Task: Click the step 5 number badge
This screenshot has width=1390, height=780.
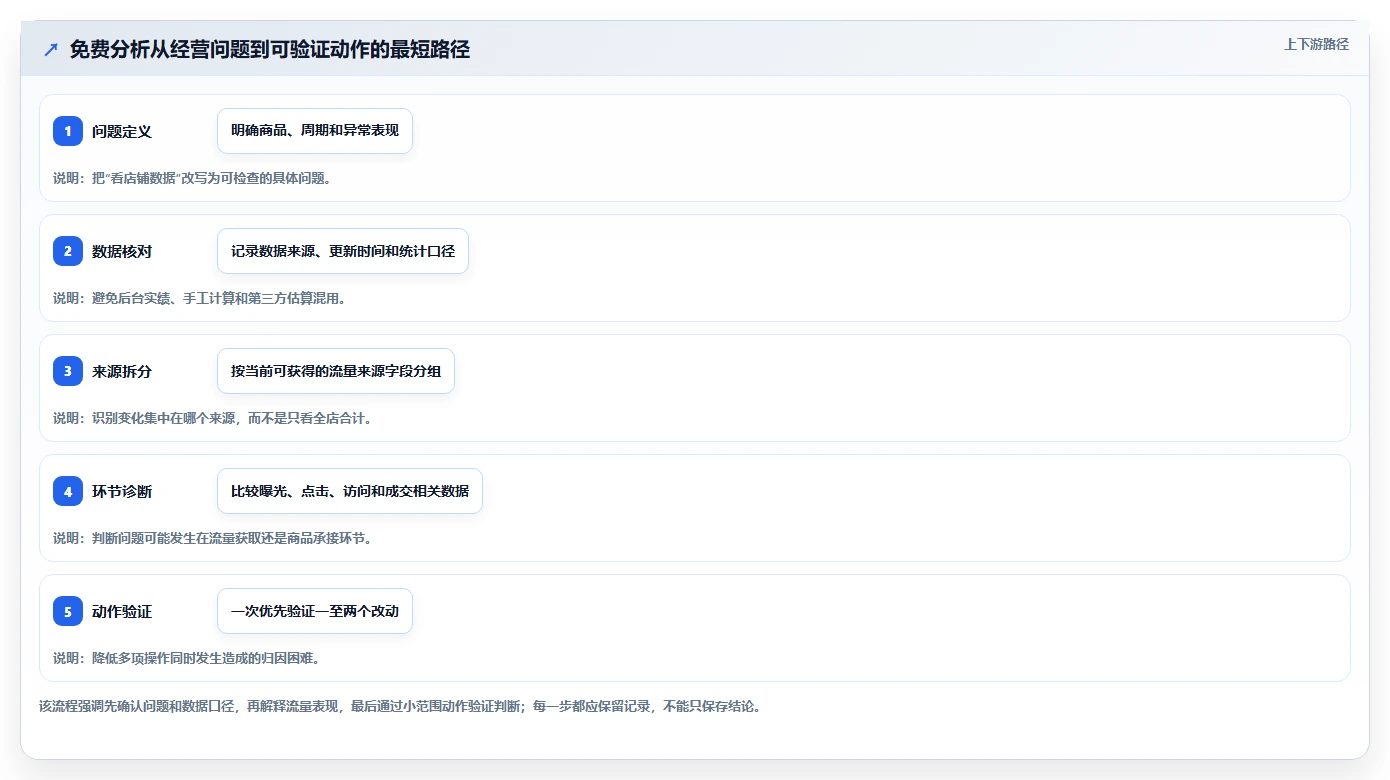Action: pos(68,611)
